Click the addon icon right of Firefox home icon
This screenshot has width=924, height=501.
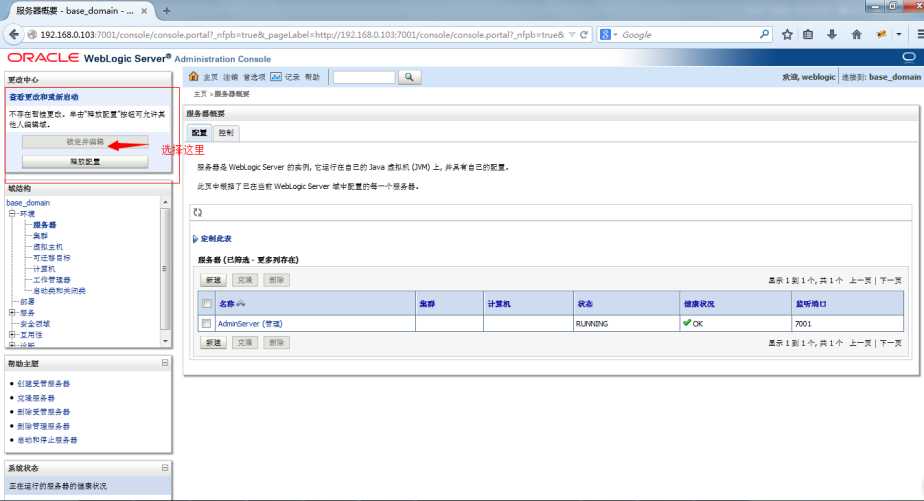[882, 35]
